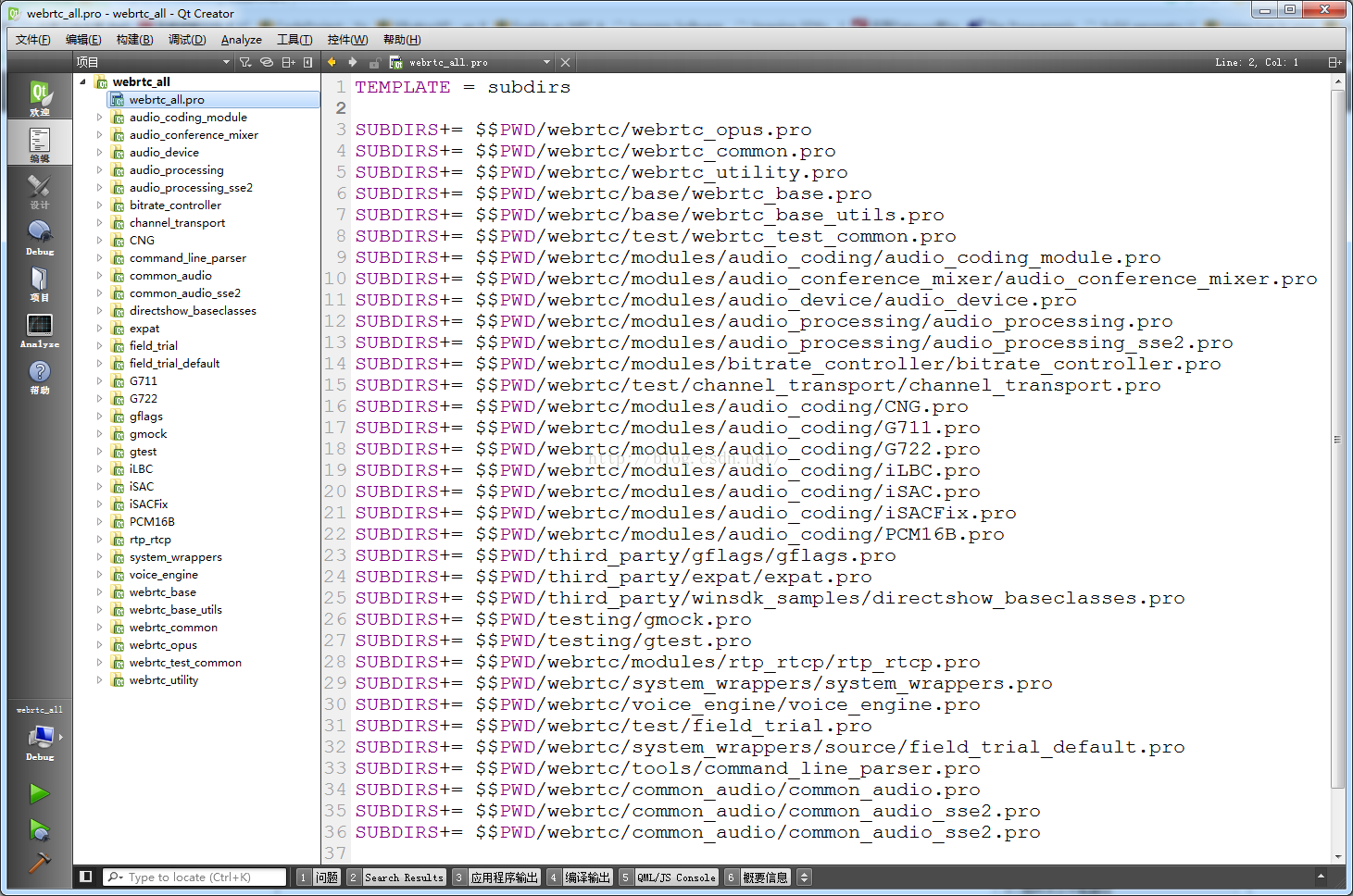
Task: Expand the bitrate_controller project node
Action: tap(100, 205)
